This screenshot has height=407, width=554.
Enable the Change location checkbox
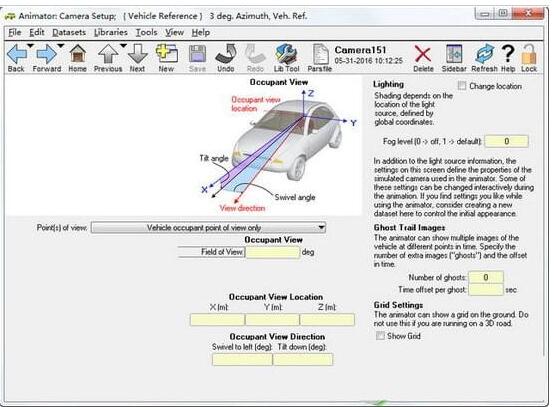point(462,86)
